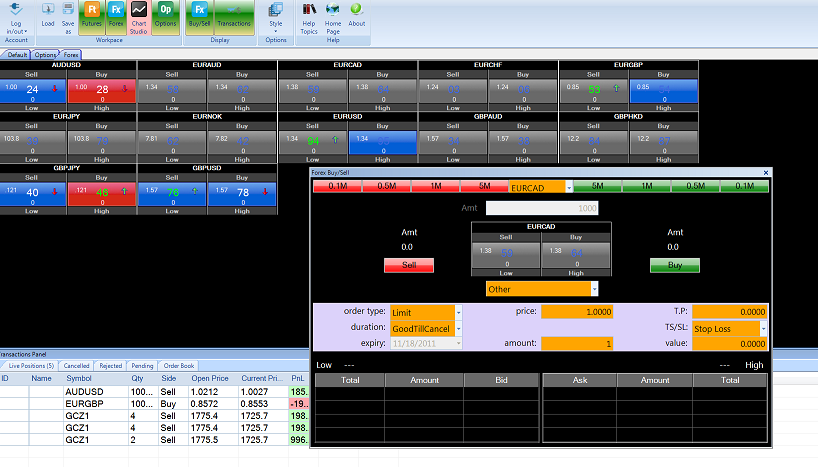
Task: Select the red 1M sell quantity
Action: pos(436,186)
